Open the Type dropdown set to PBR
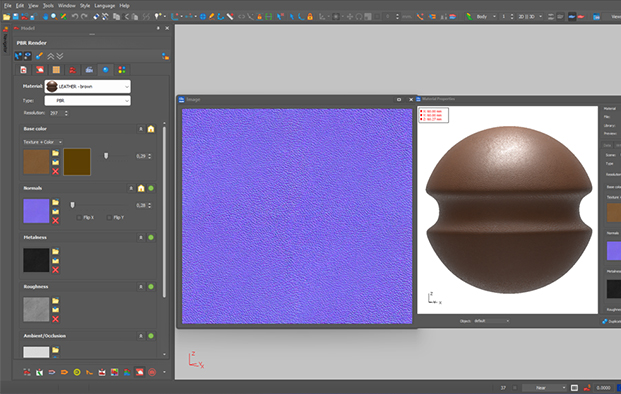Image resolution: width=621 pixels, height=394 pixels. pos(88,101)
